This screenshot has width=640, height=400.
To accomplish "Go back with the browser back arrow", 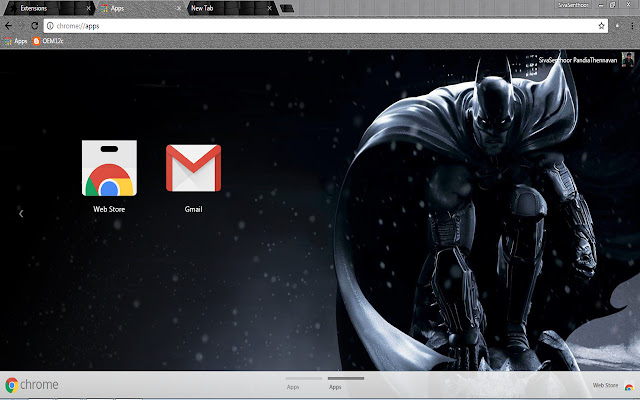I will click(9, 26).
